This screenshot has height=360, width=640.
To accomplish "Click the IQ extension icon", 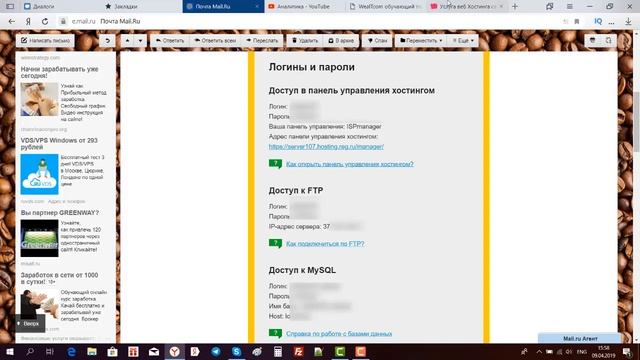I will tap(598, 21).
